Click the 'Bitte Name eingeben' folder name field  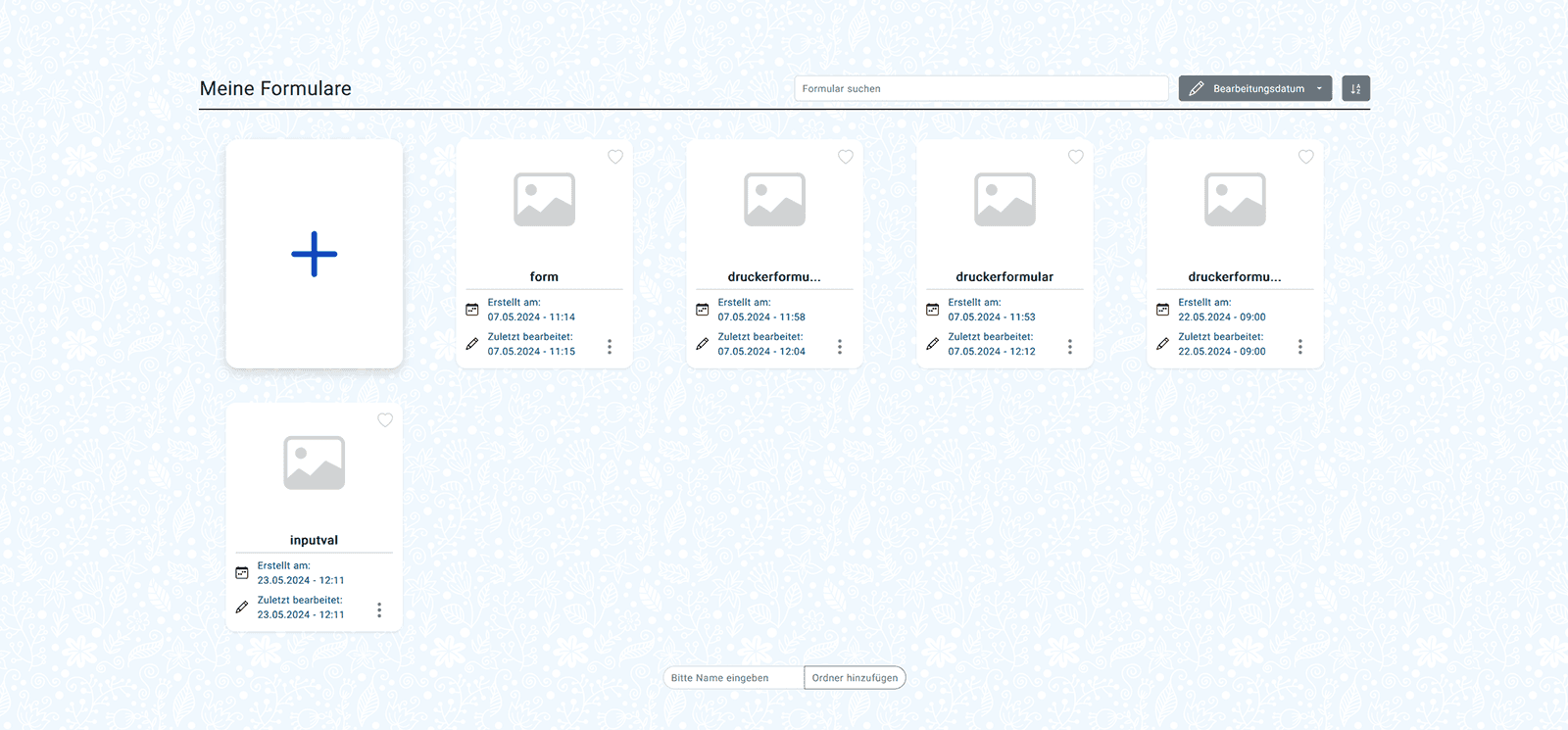[x=733, y=678]
